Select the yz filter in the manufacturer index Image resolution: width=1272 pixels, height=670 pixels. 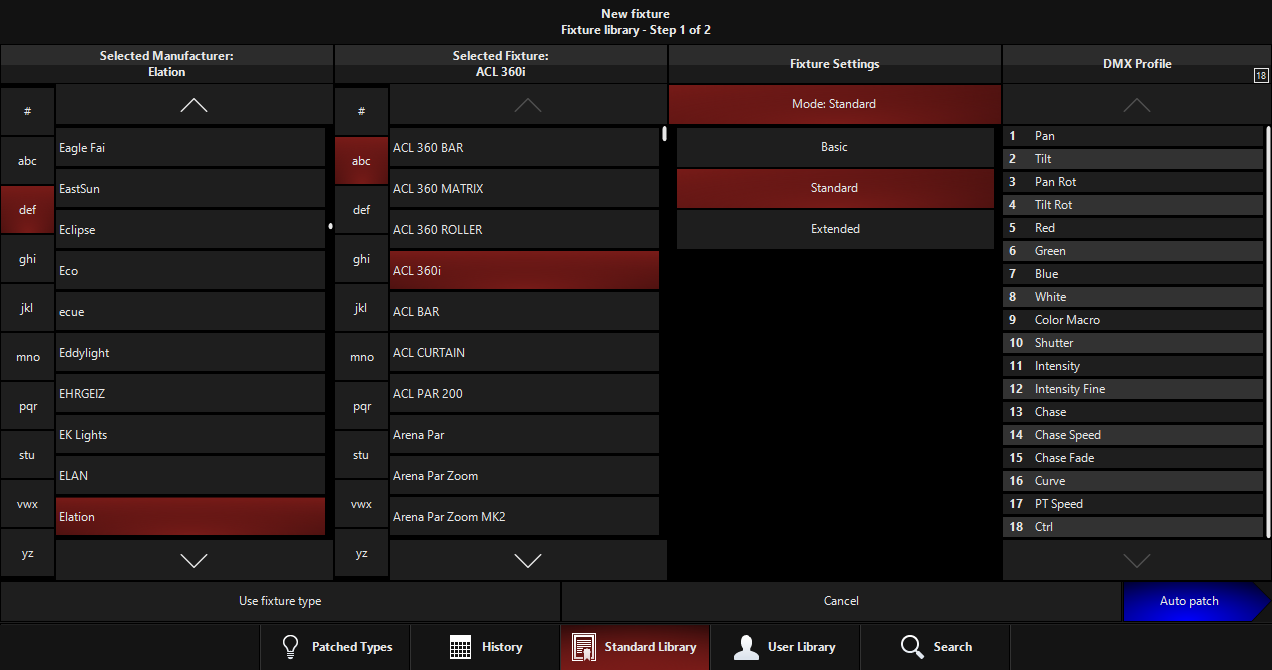tap(27, 553)
